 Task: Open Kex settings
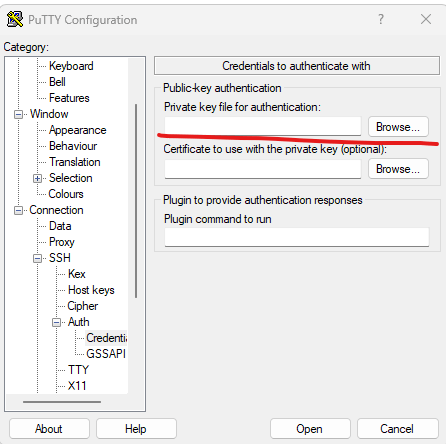point(77,274)
